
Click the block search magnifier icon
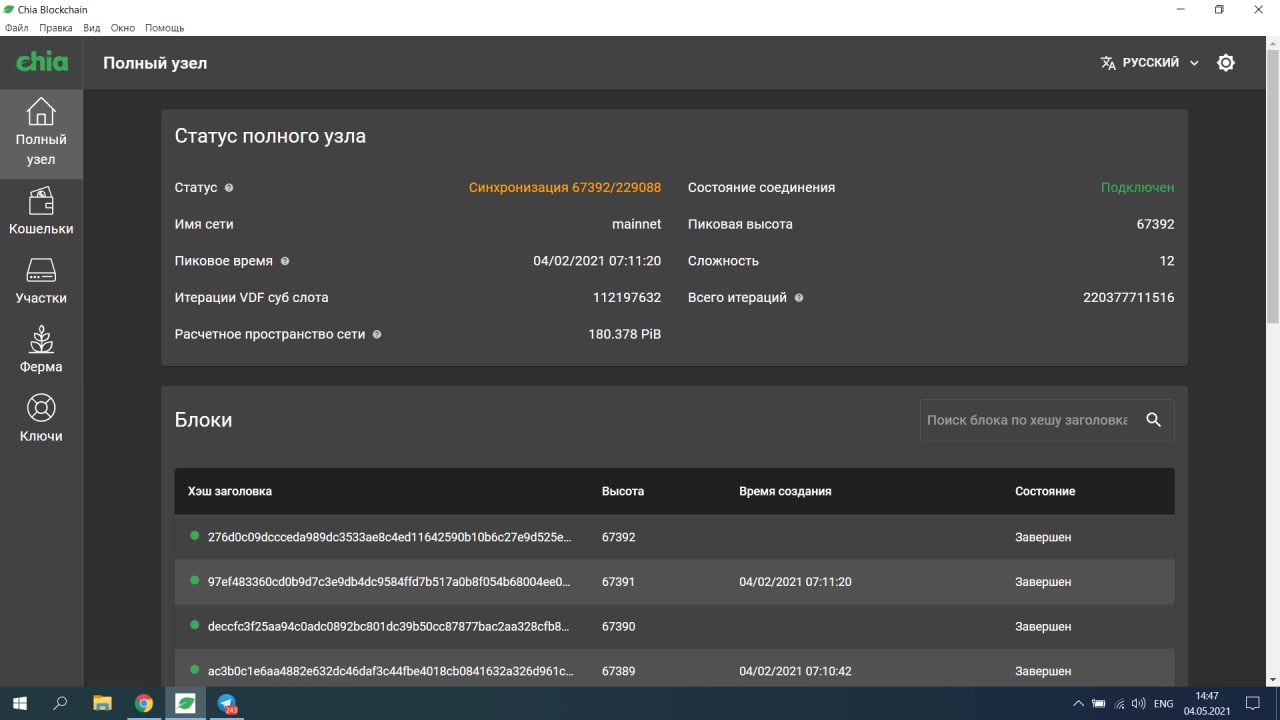(1154, 420)
